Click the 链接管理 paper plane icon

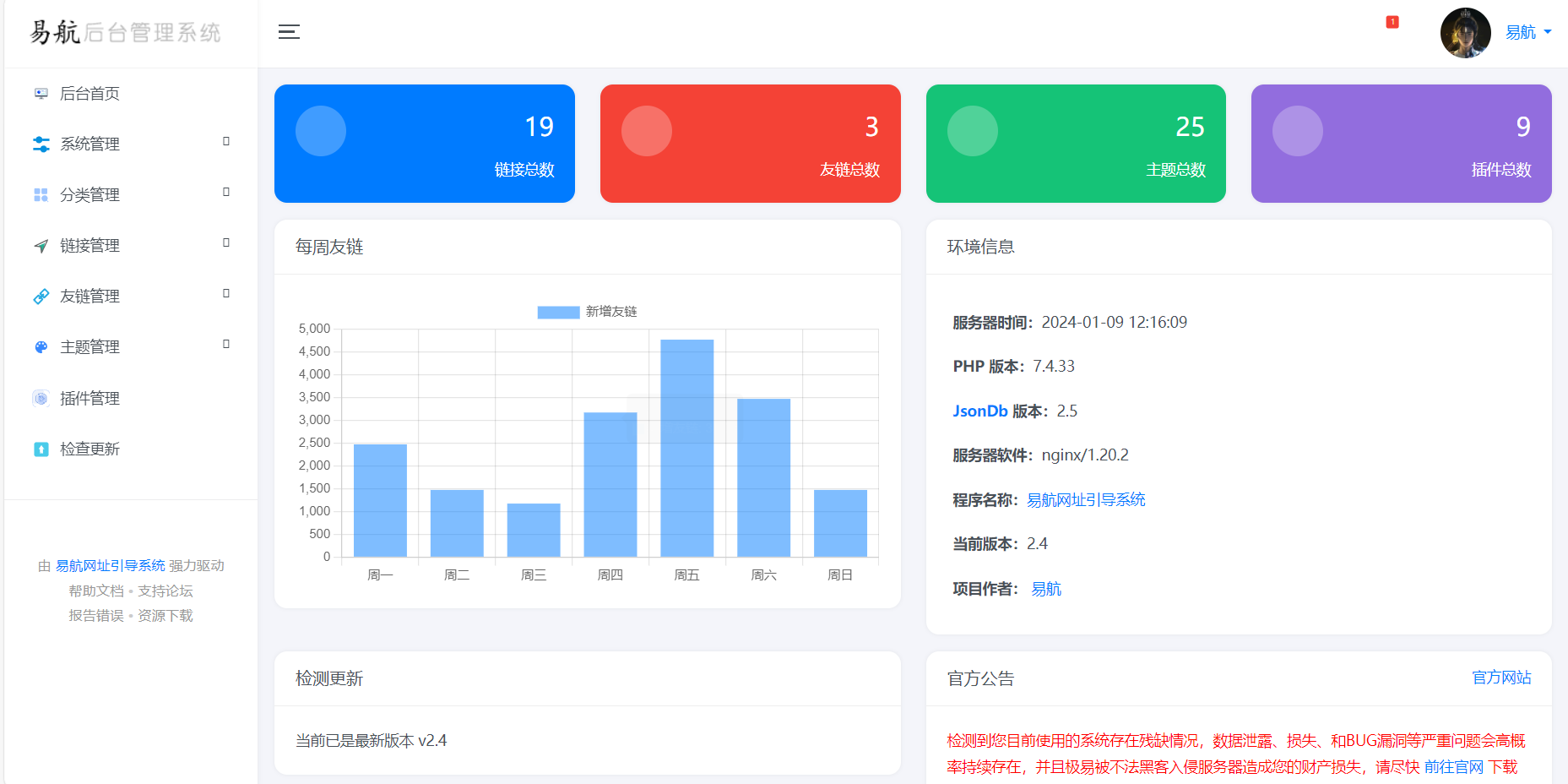pyautogui.click(x=41, y=246)
